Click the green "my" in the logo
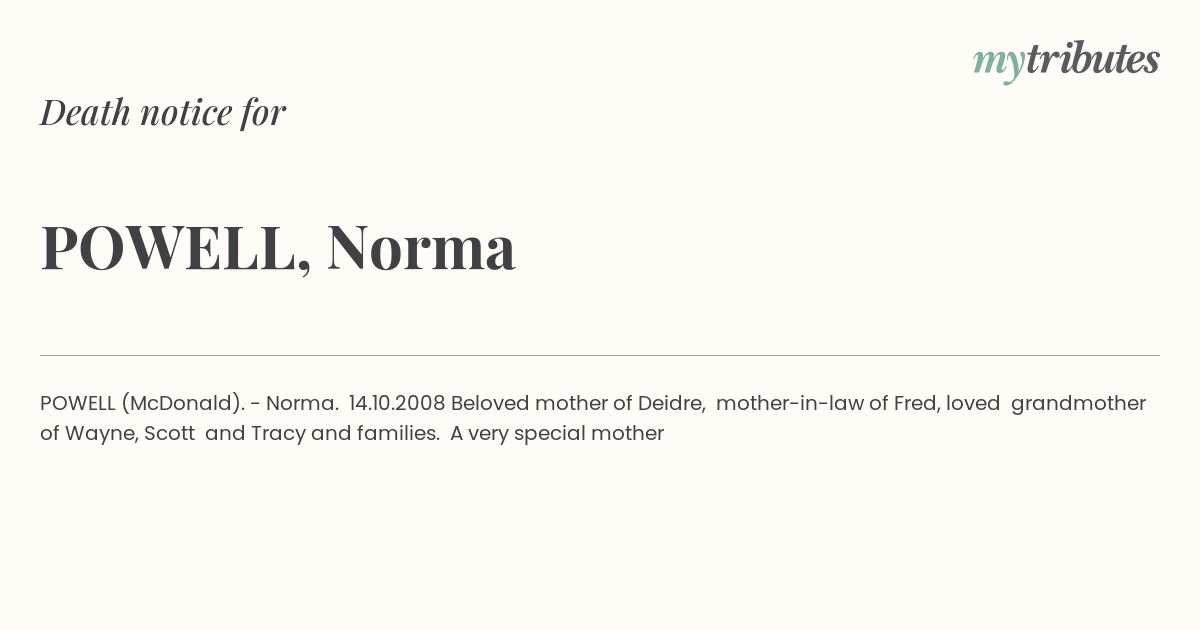The width and height of the screenshot is (1200, 630). coord(998,64)
